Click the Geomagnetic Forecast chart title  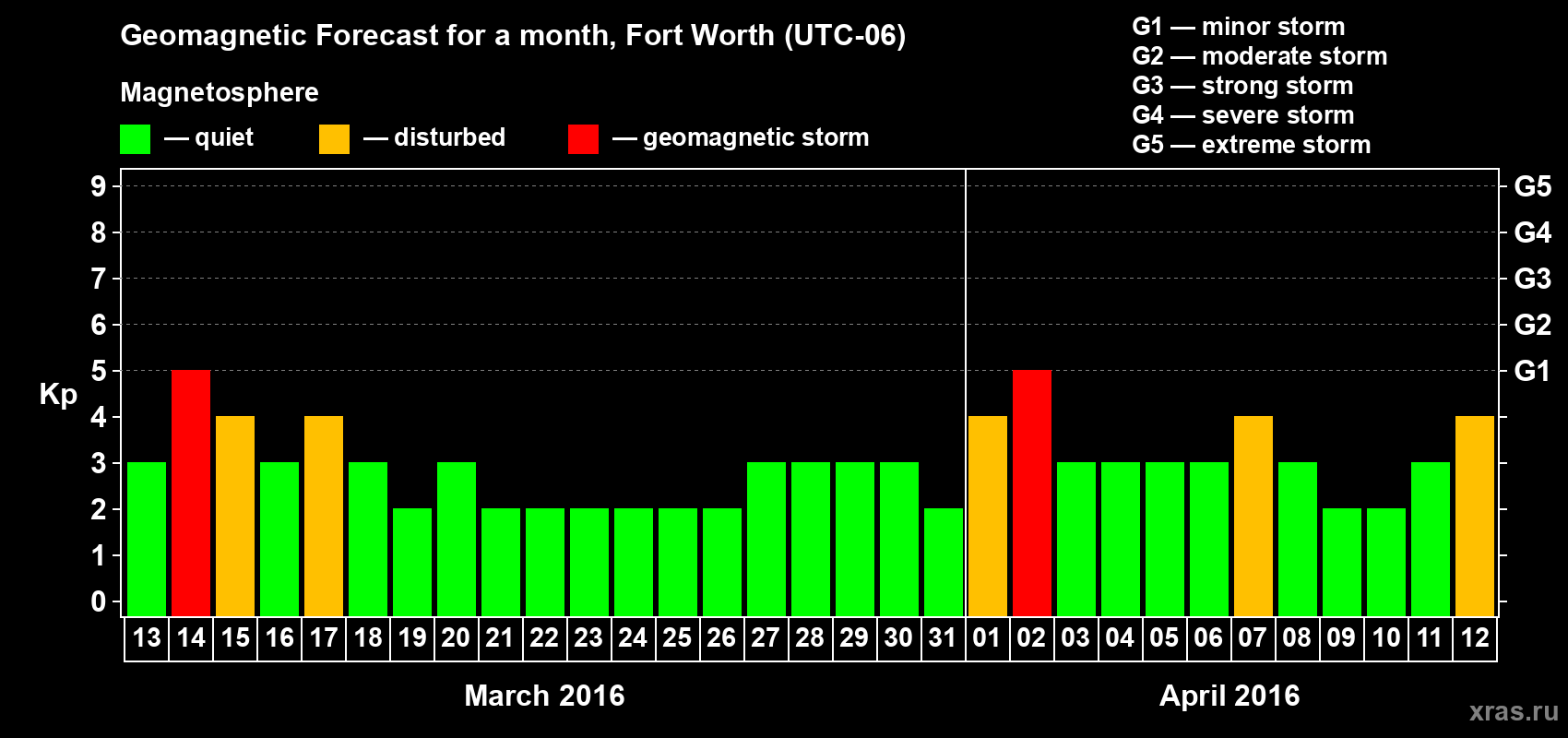513,36
